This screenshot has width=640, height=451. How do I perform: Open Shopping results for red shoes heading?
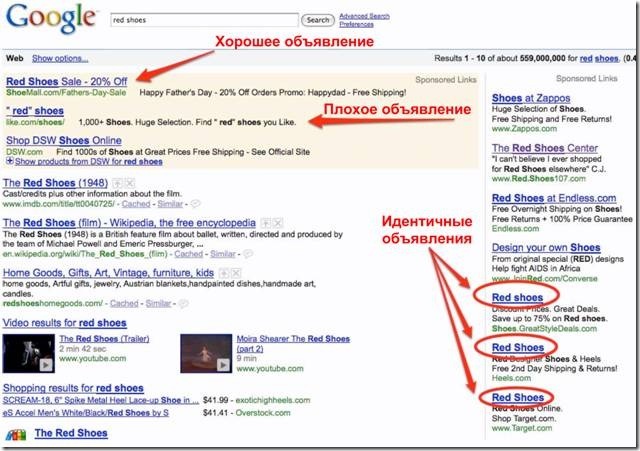point(73,388)
